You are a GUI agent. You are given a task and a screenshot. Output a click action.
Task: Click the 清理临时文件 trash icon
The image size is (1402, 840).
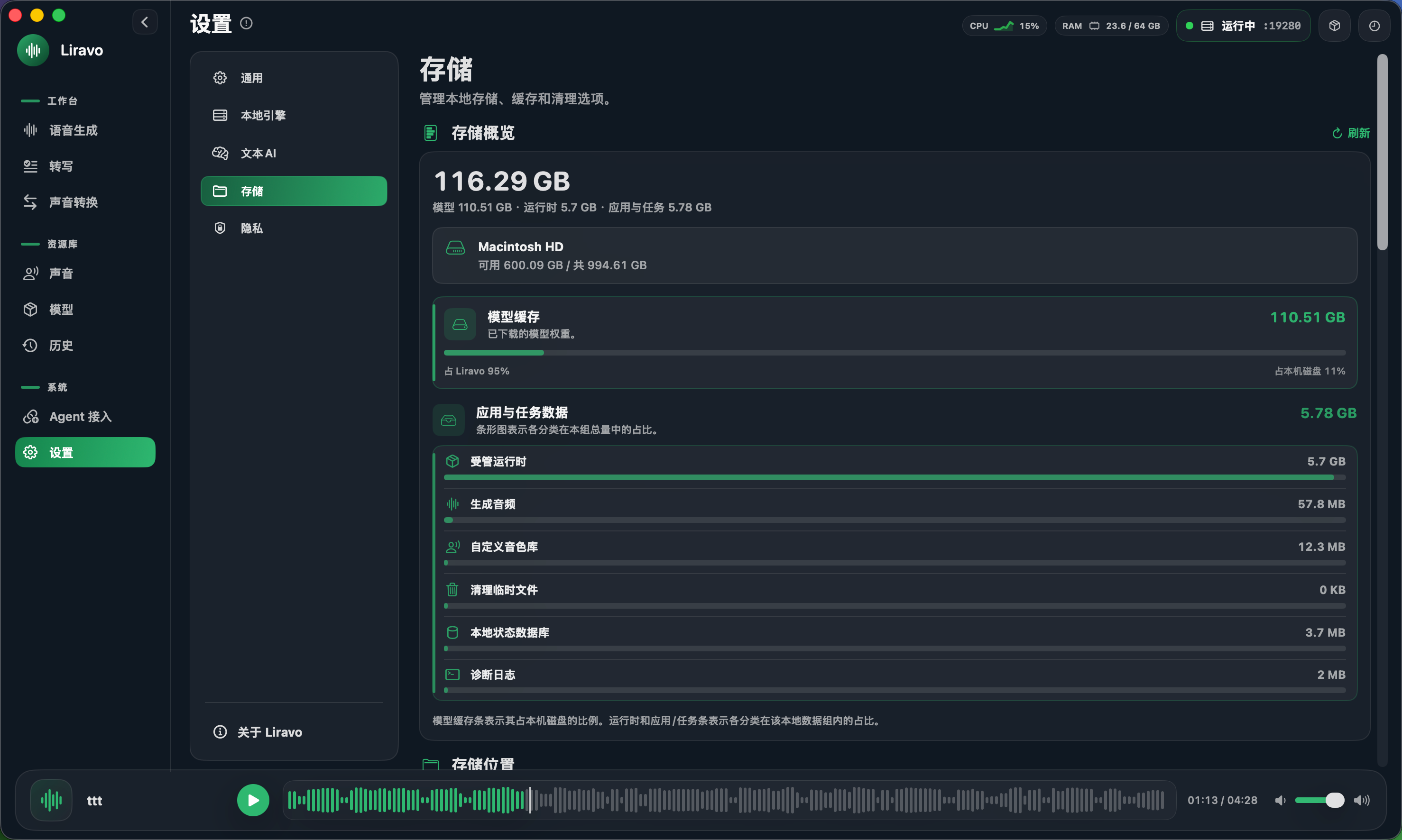pyautogui.click(x=452, y=589)
